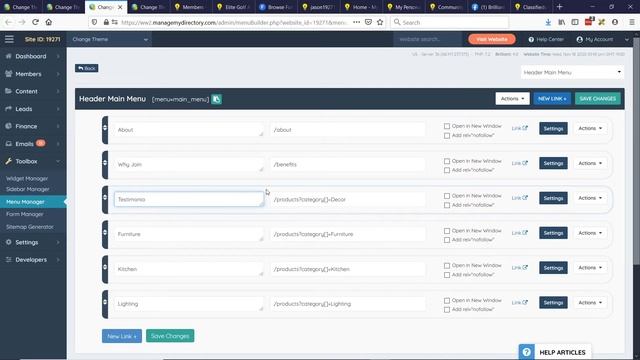
Task: Click the bottom Save Changes button
Action: [170, 336]
